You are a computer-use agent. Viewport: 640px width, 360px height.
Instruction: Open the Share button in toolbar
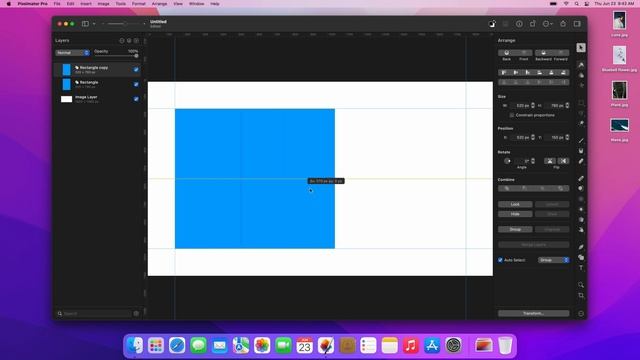pos(563,24)
